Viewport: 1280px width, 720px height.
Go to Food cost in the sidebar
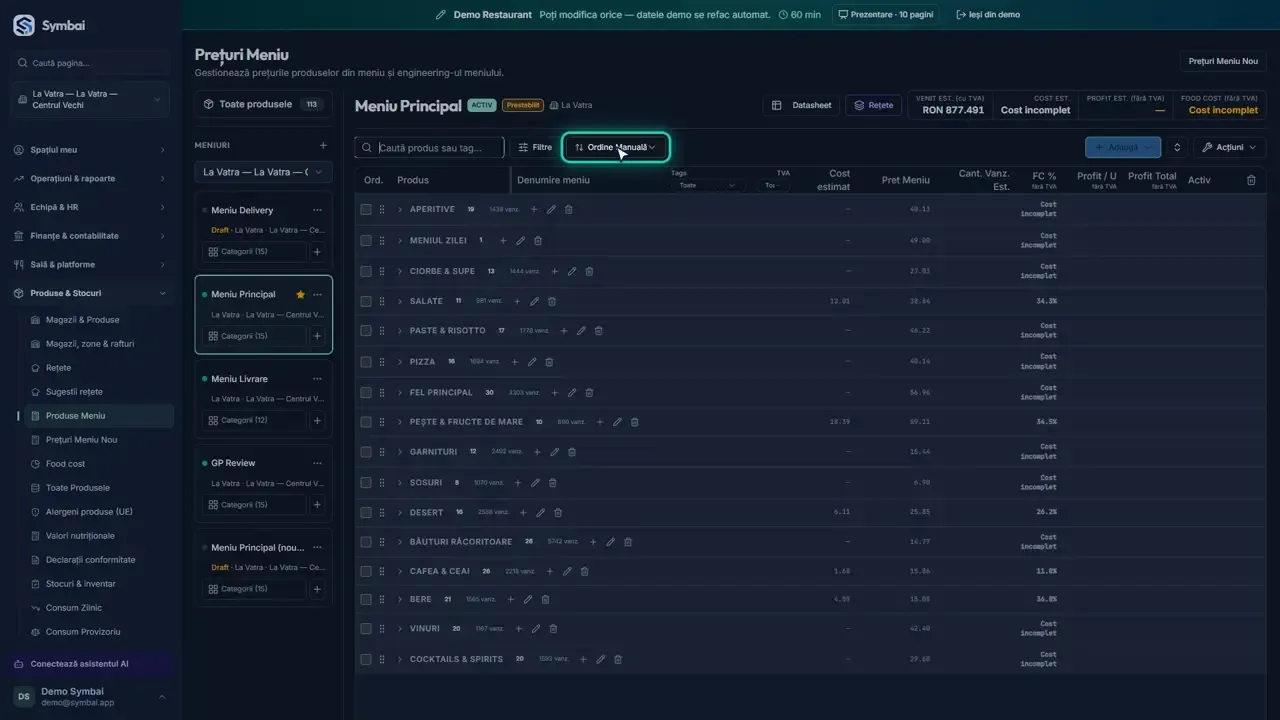[x=65, y=464]
